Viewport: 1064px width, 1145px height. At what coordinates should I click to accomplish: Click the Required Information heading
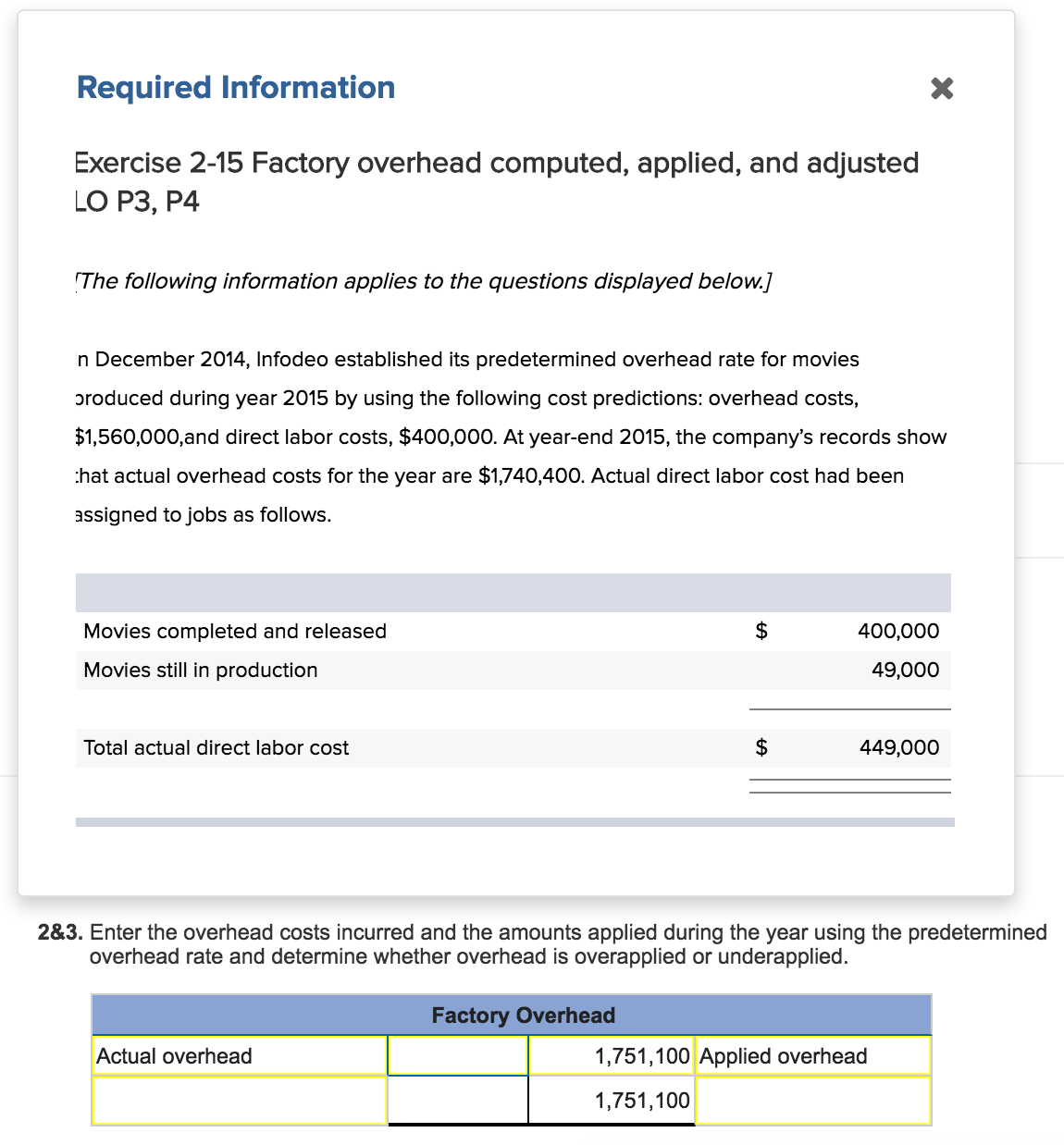coord(235,87)
